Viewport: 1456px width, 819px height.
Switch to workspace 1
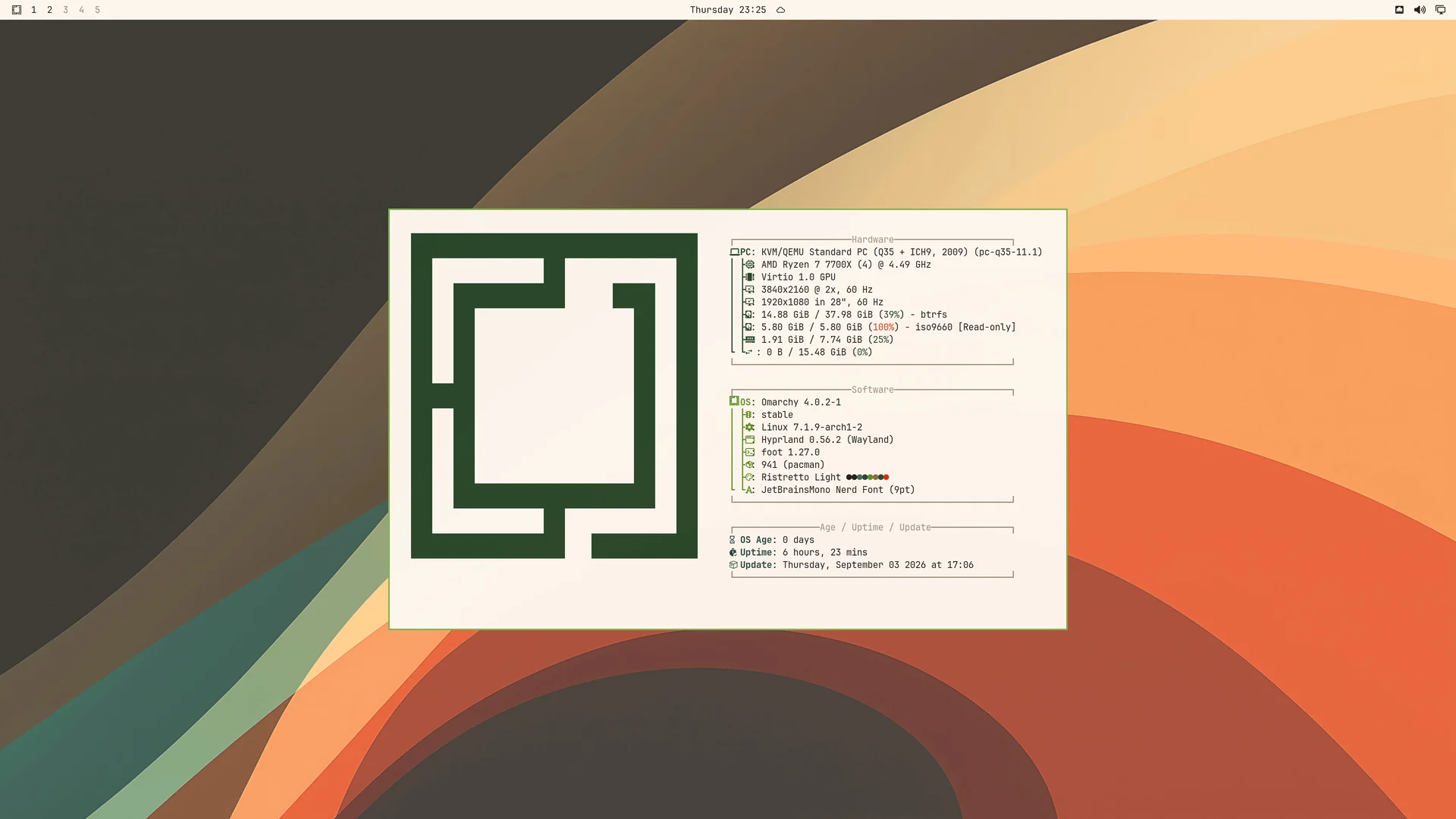click(x=33, y=10)
